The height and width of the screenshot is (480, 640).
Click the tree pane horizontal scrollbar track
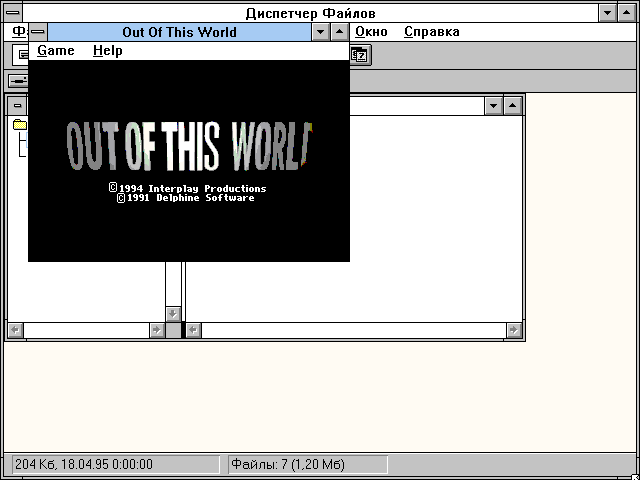[x=87, y=330]
